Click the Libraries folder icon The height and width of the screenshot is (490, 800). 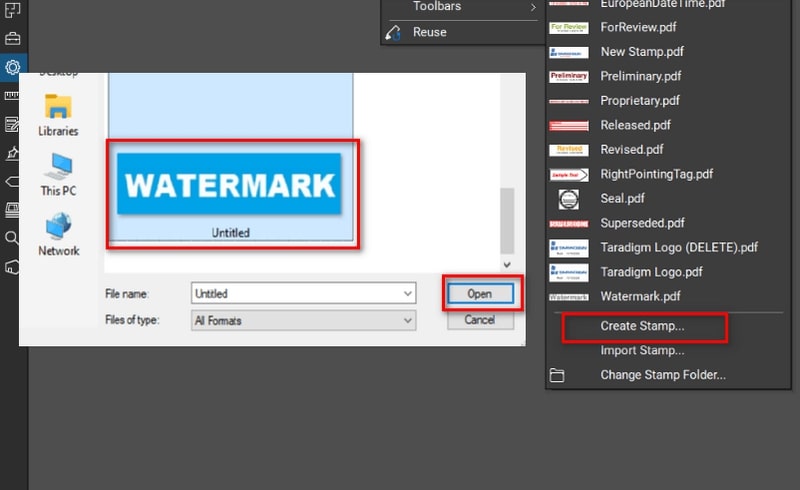(x=58, y=108)
